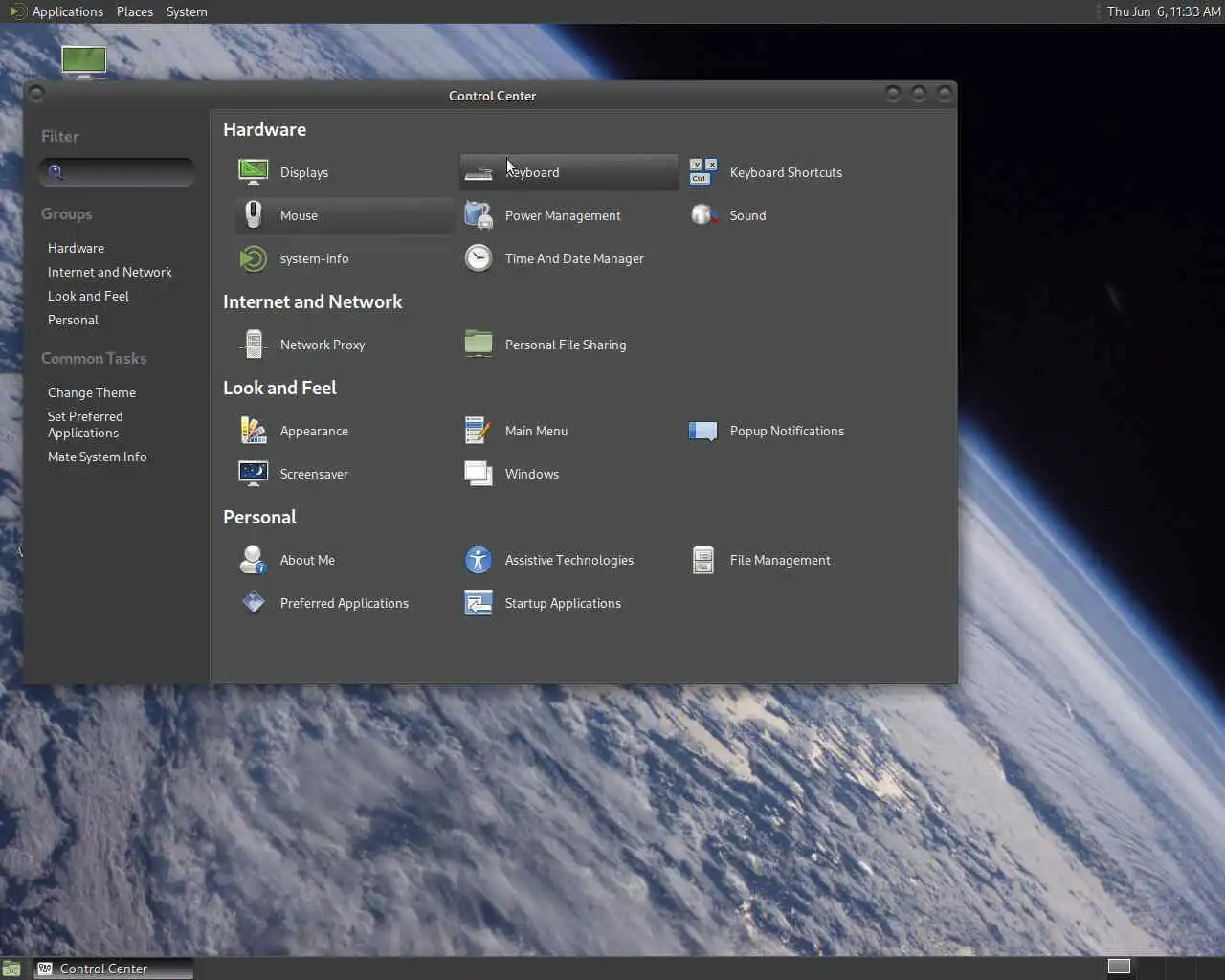Click the About Me label
This screenshot has height=980, width=1225.
coord(307,560)
